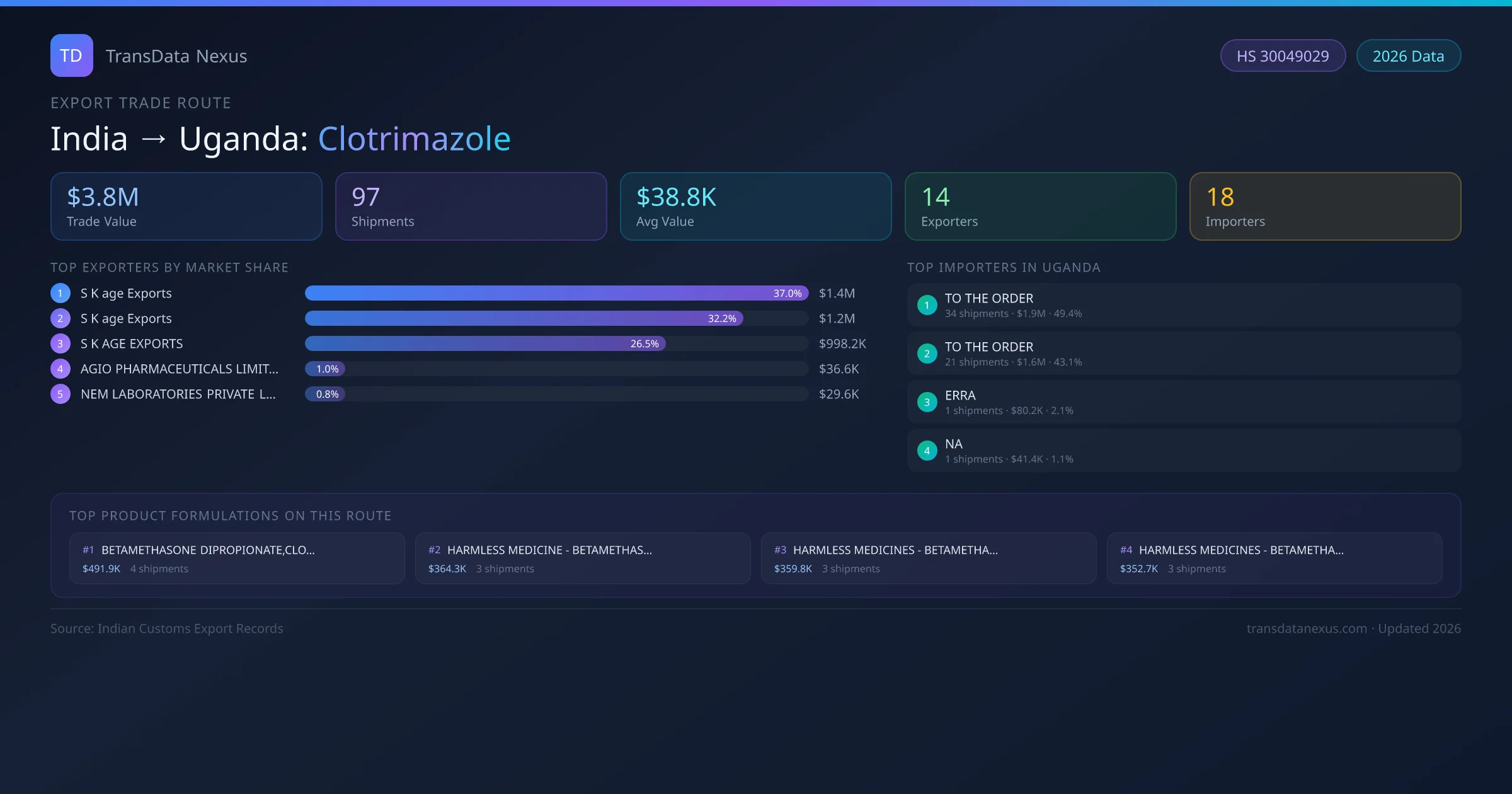Select the 97 Shipments card
Viewport: 1512px width, 794px height.
(471, 206)
